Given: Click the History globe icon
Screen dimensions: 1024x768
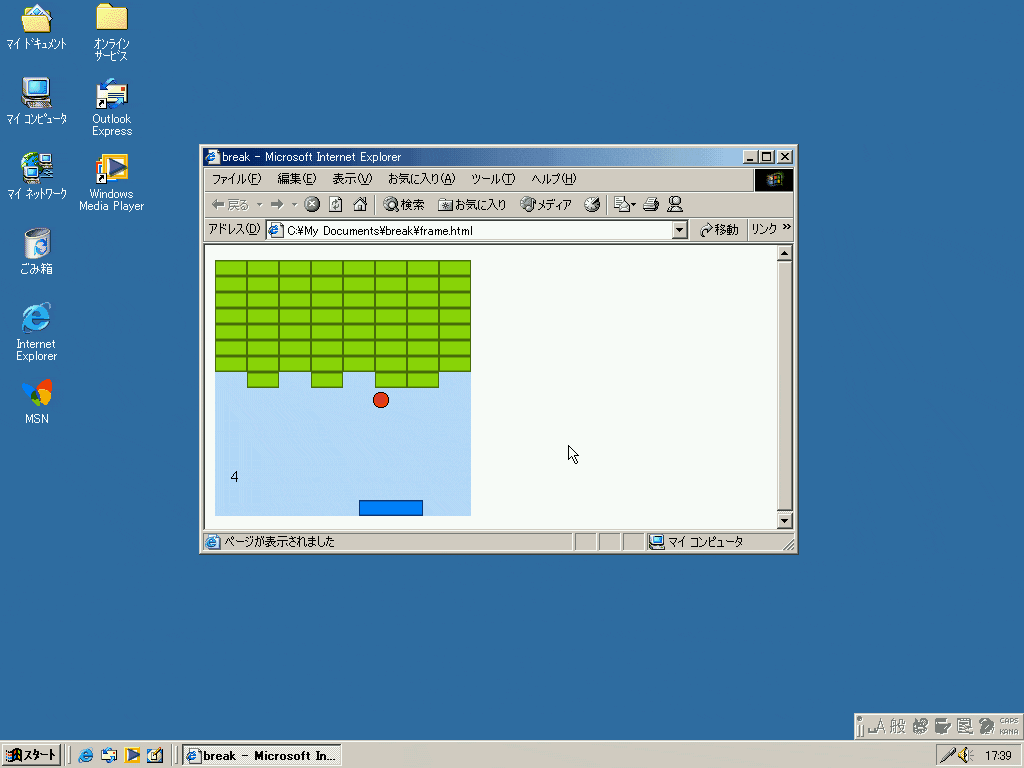Looking at the screenshot, I should [592, 204].
